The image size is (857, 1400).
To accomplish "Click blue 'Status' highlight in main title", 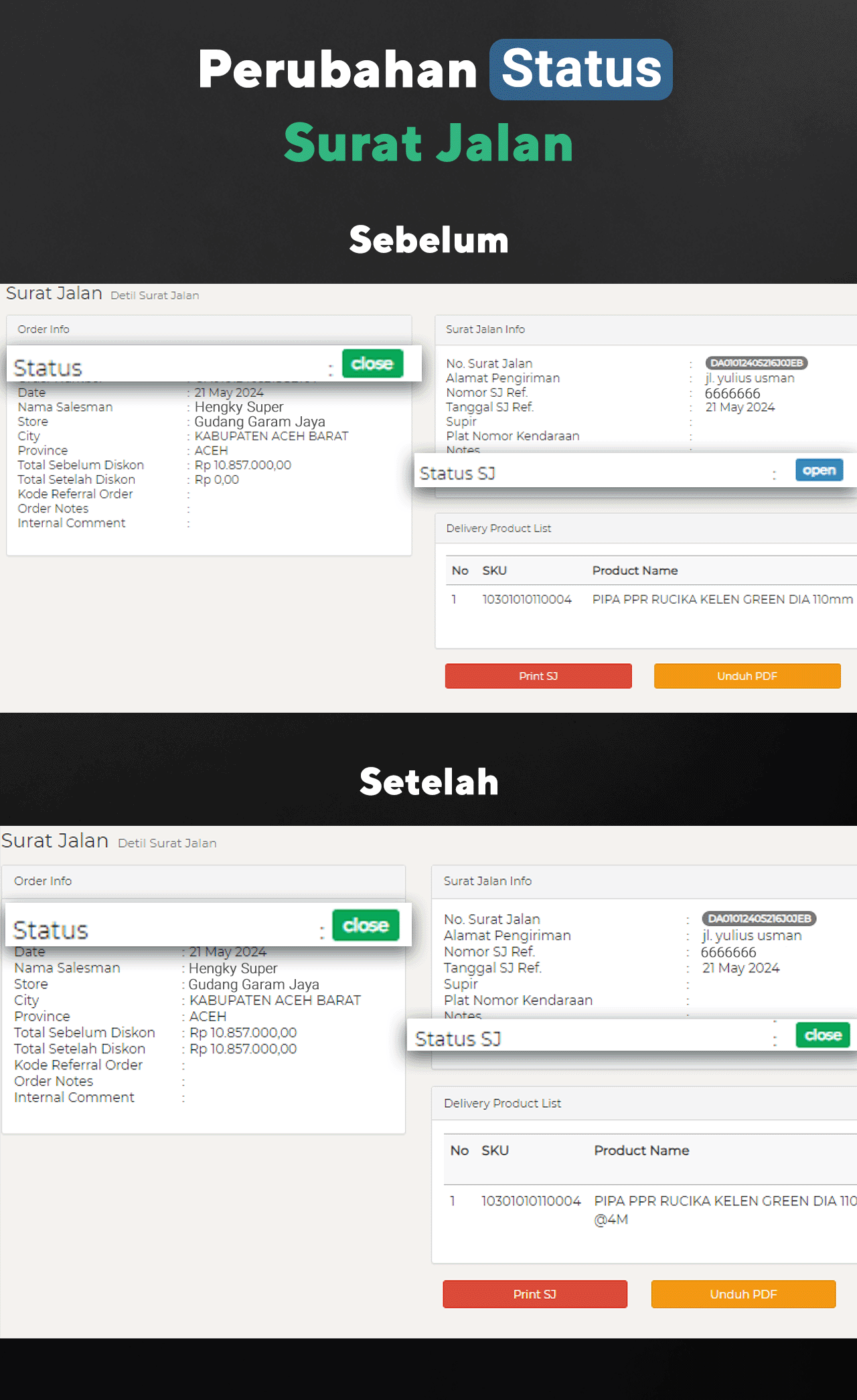I will click(580, 70).
